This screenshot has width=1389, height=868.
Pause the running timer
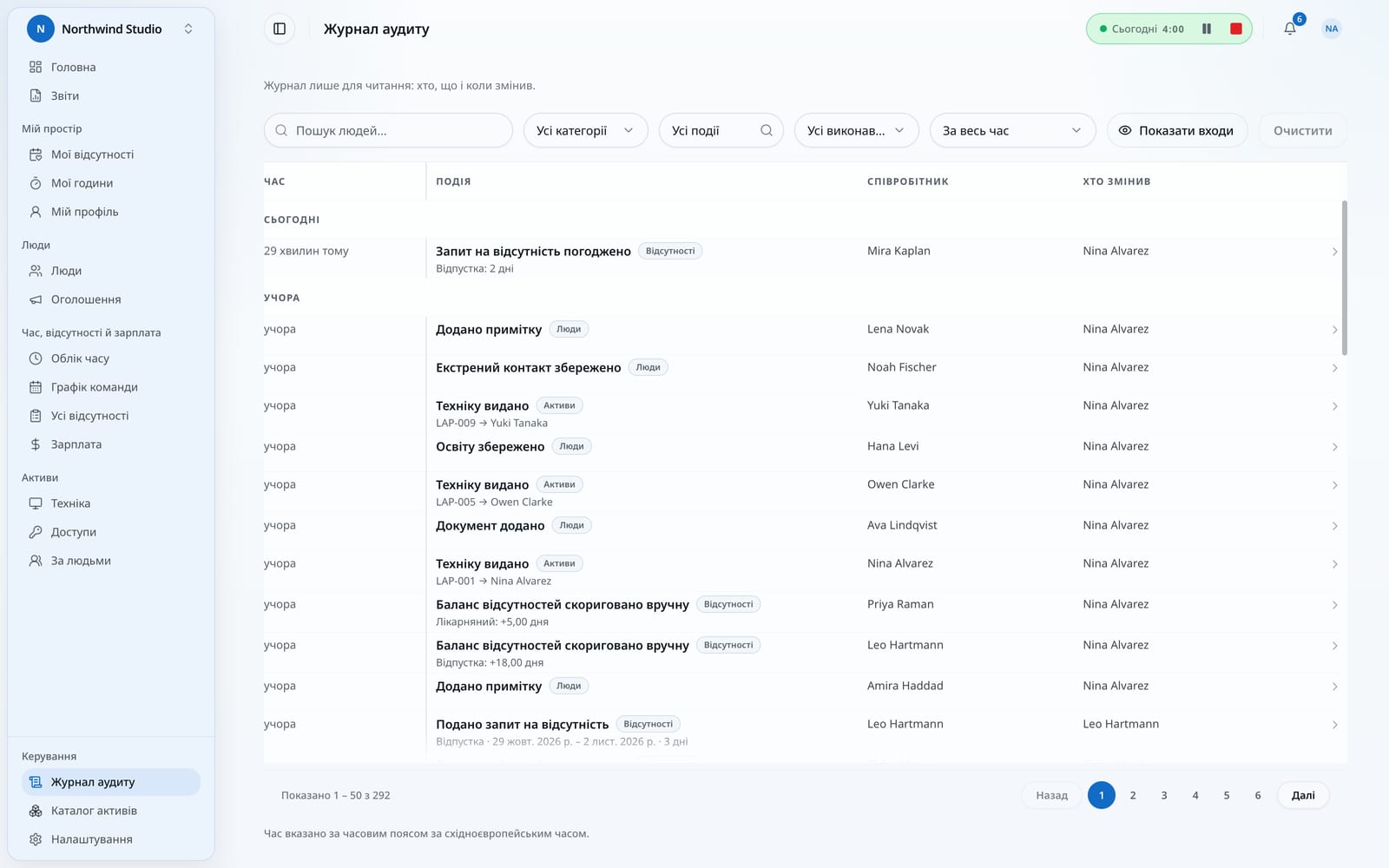tap(1206, 29)
